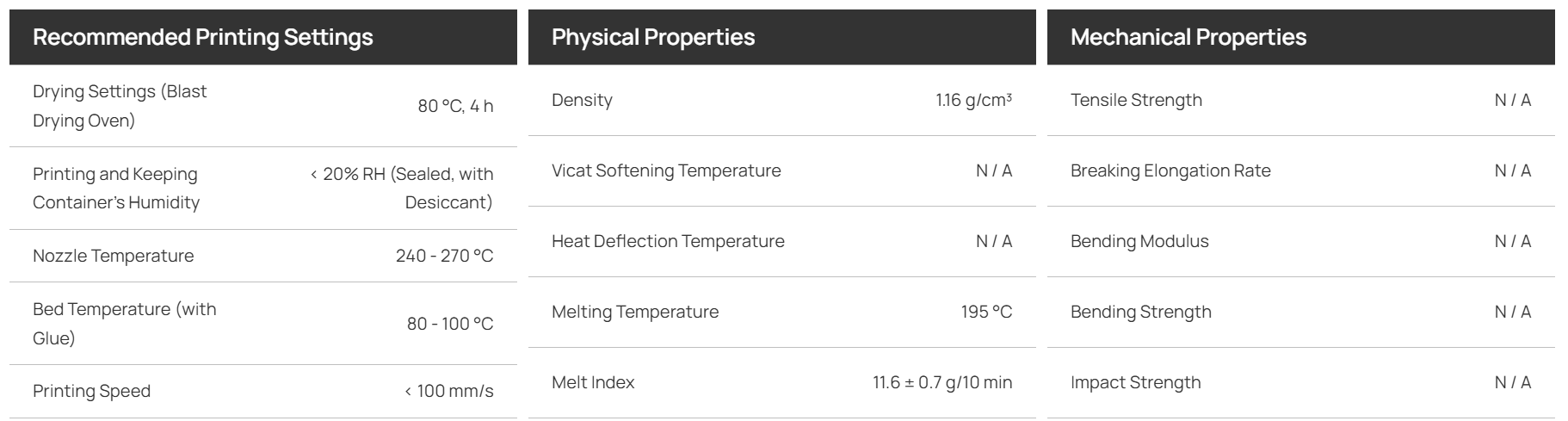This screenshot has width=1568, height=421.
Task: Select the Density row label
Action: (582, 100)
